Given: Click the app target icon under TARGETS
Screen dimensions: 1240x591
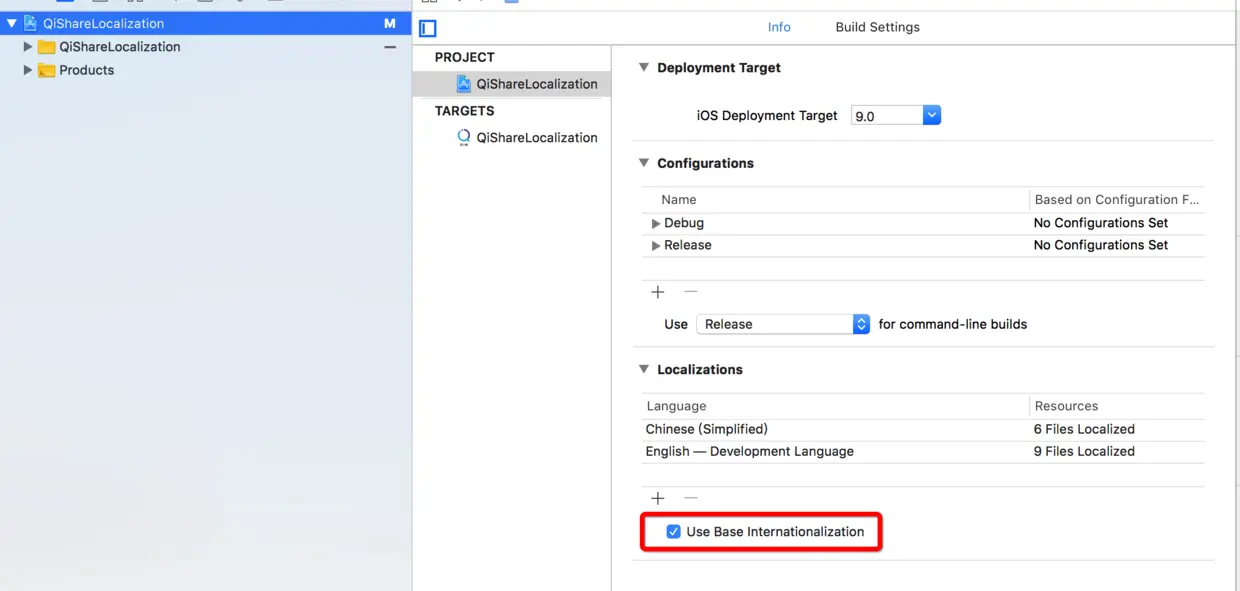Looking at the screenshot, I should coord(464,138).
